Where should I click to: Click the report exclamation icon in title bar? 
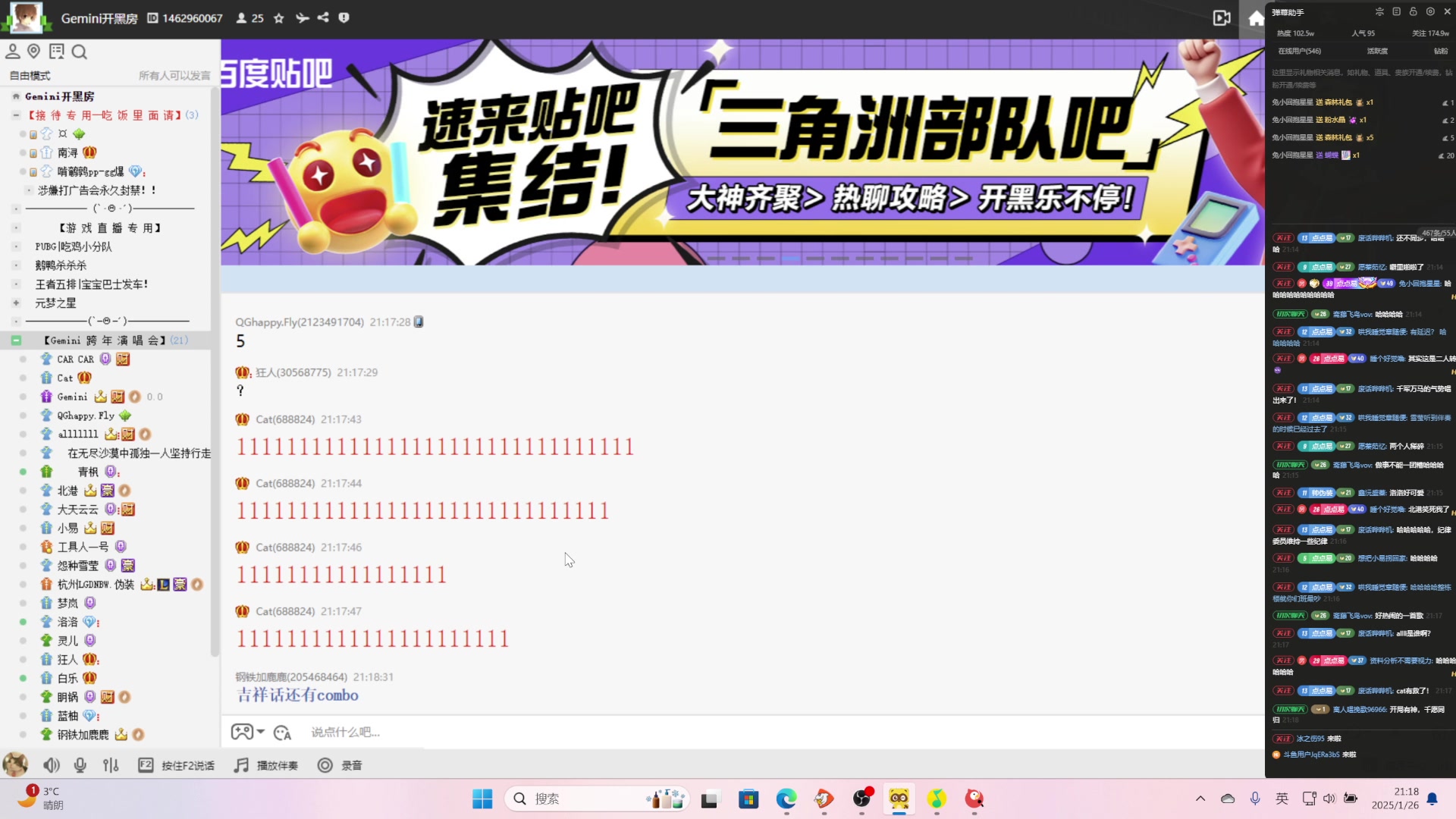coord(344,18)
